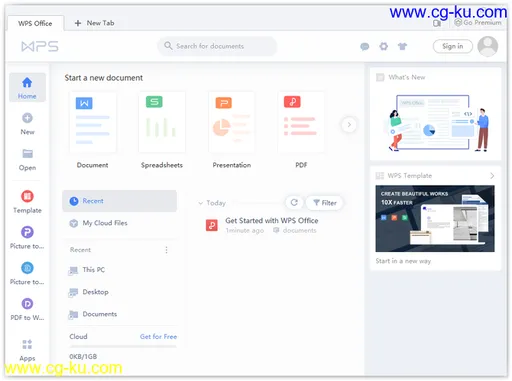This screenshot has height=381, width=512.
Task: Click the Go Premium link
Action: (x=478, y=23)
